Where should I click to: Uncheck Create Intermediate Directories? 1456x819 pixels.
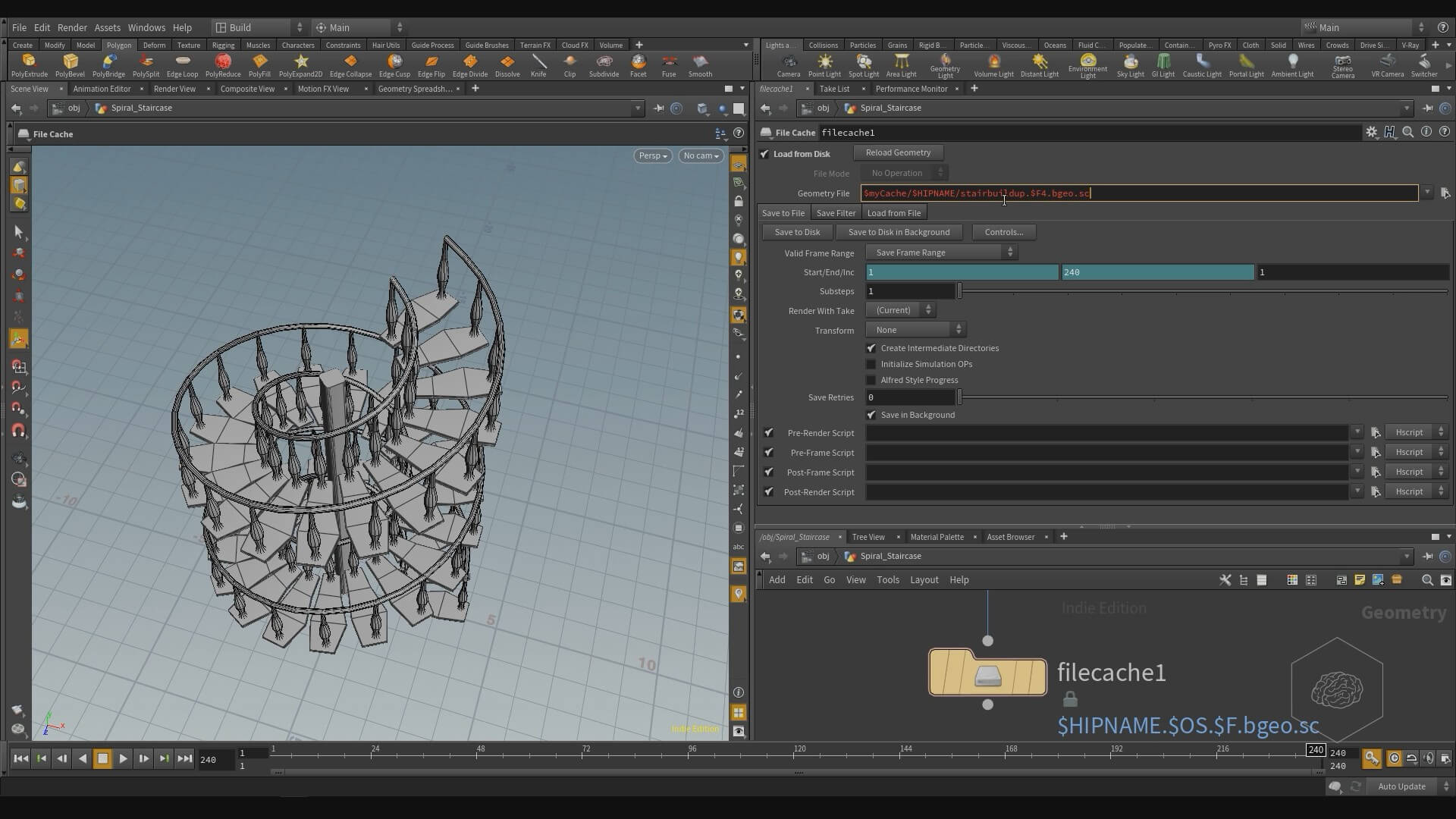(871, 348)
